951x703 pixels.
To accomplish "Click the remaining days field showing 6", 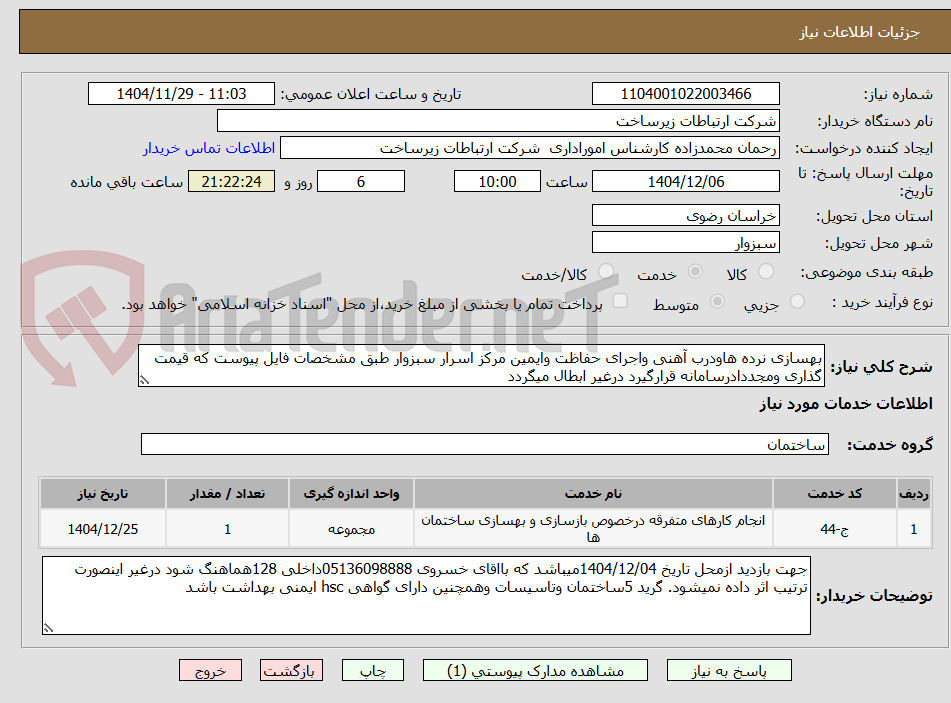I will [361, 181].
